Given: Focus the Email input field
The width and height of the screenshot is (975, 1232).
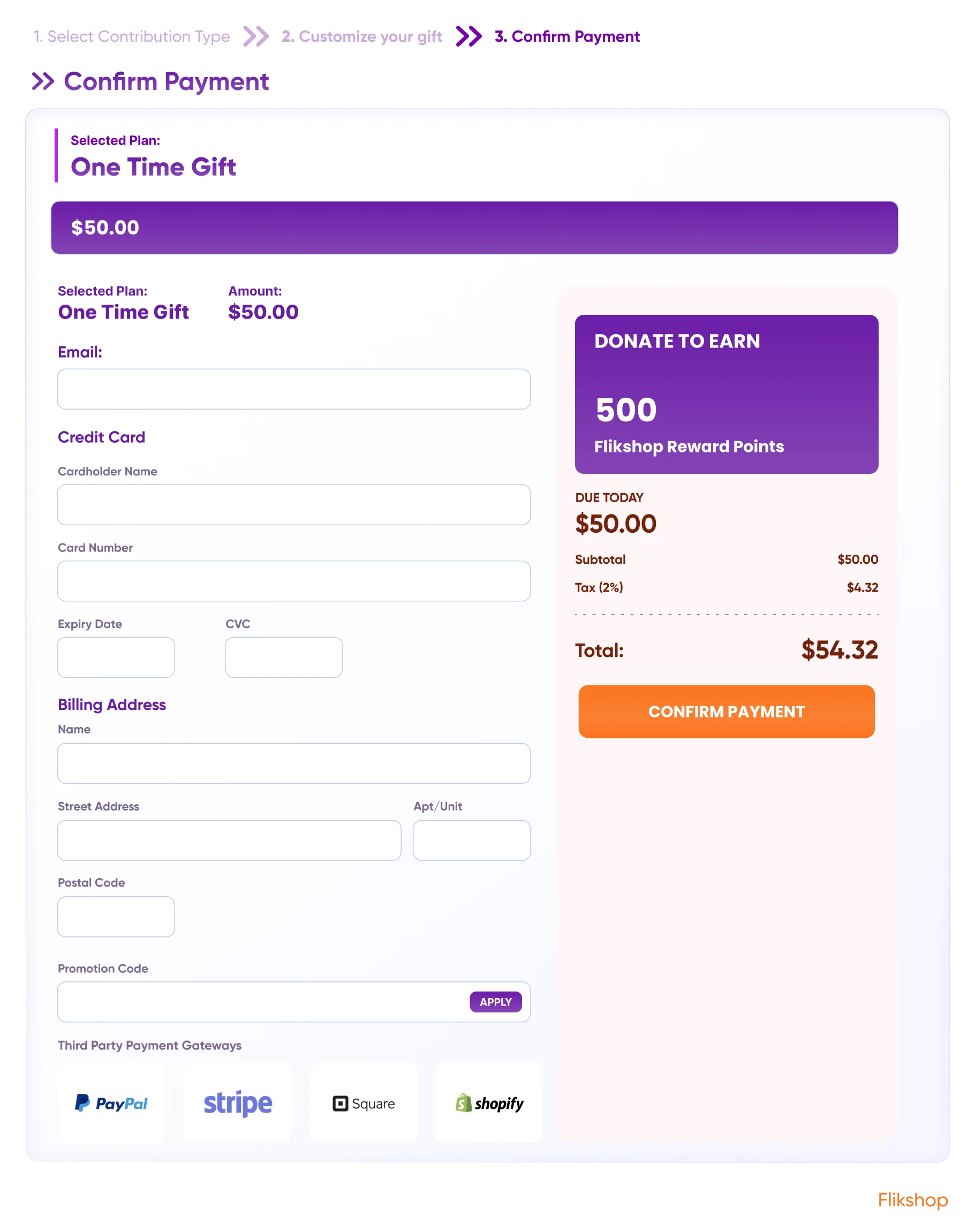Looking at the screenshot, I should pyautogui.click(x=293, y=389).
